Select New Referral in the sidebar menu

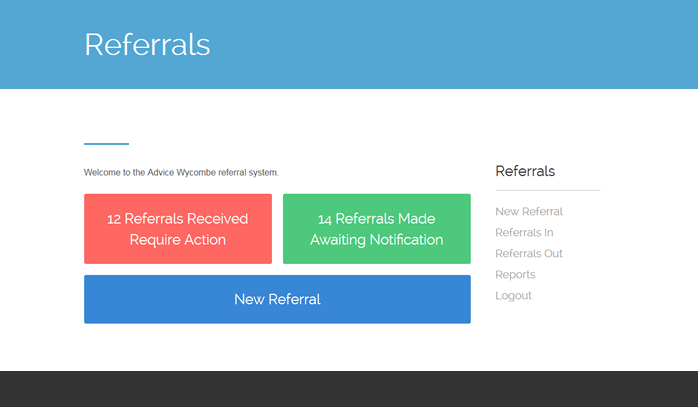tap(529, 212)
